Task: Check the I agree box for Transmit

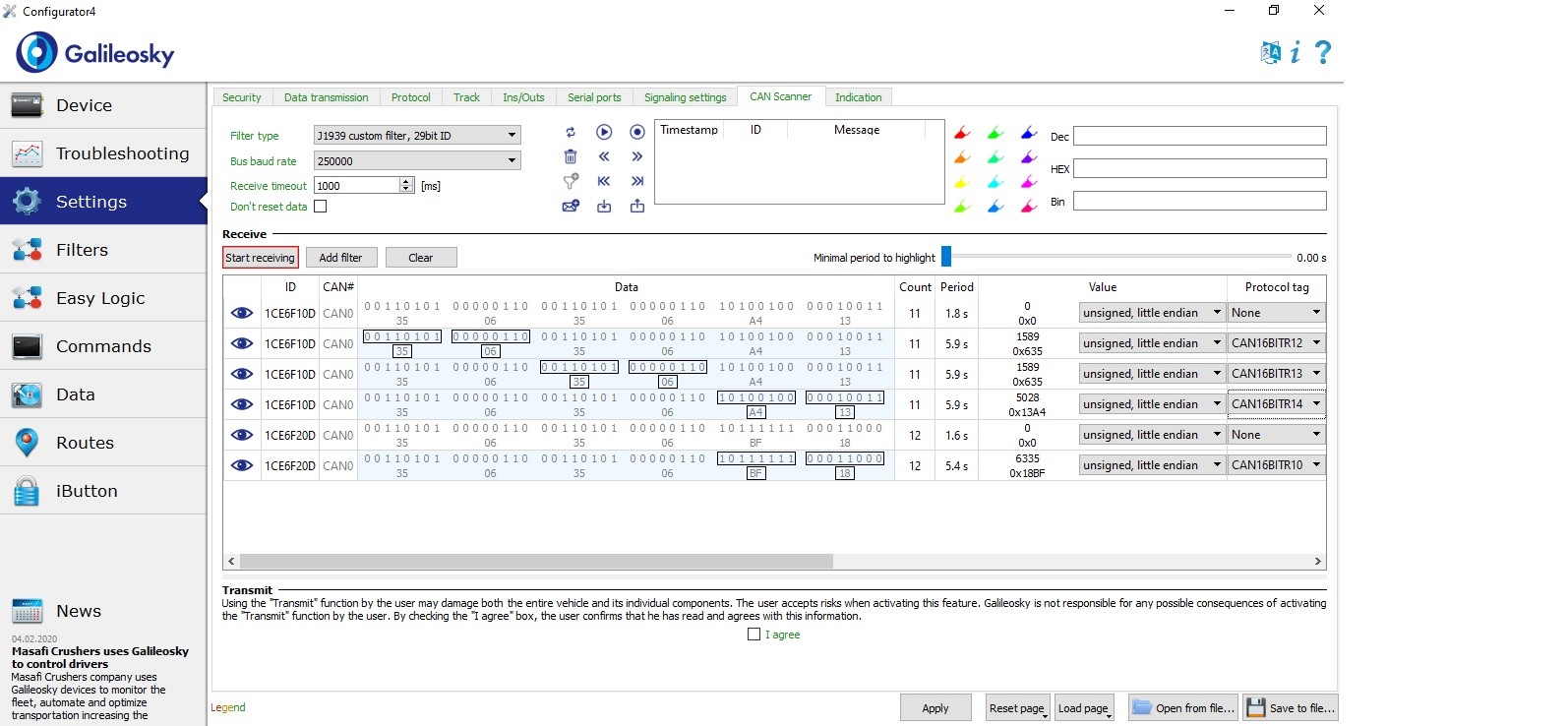Action: pyautogui.click(x=754, y=635)
